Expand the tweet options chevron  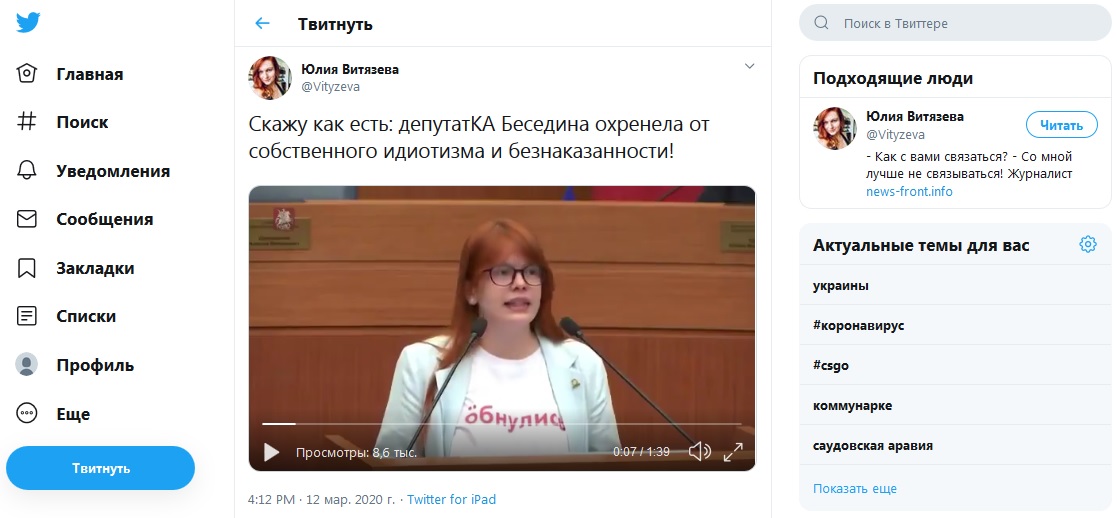(x=749, y=66)
